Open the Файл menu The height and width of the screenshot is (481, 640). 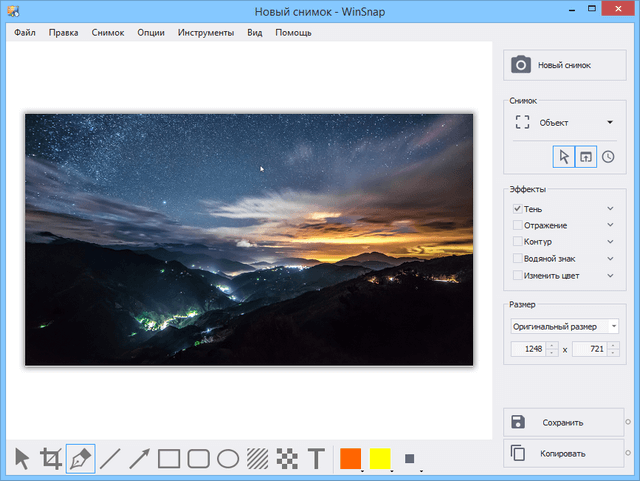click(25, 32)
